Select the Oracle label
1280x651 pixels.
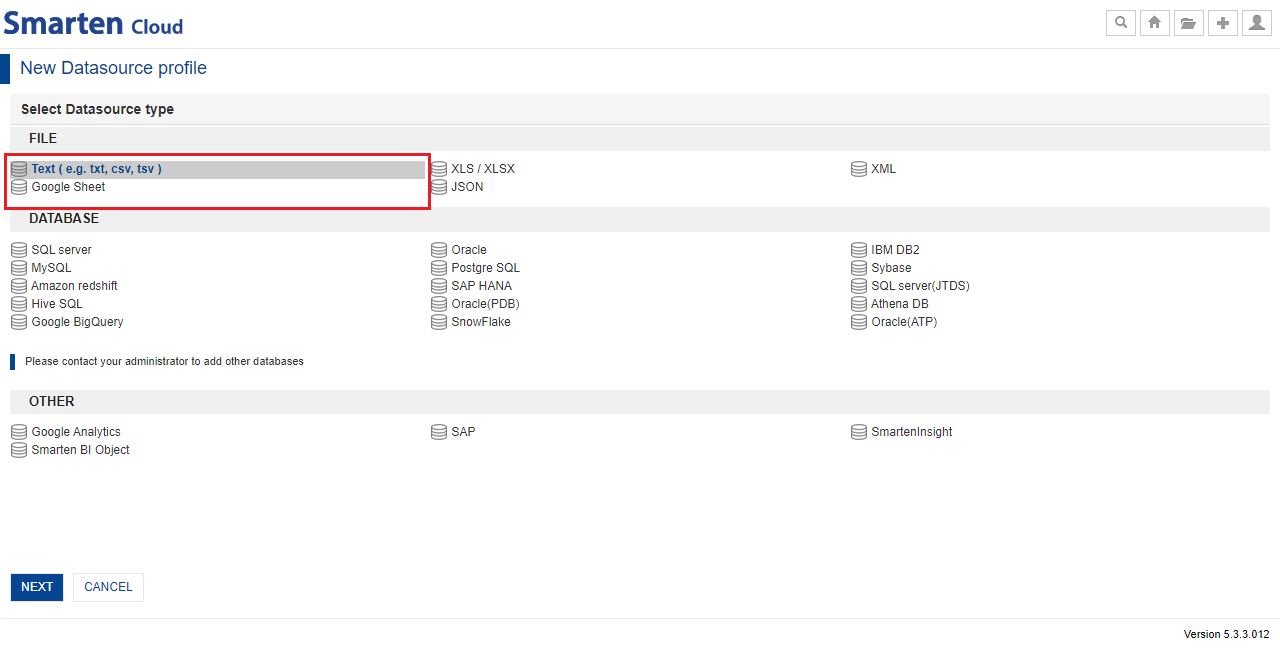[469, 250]
